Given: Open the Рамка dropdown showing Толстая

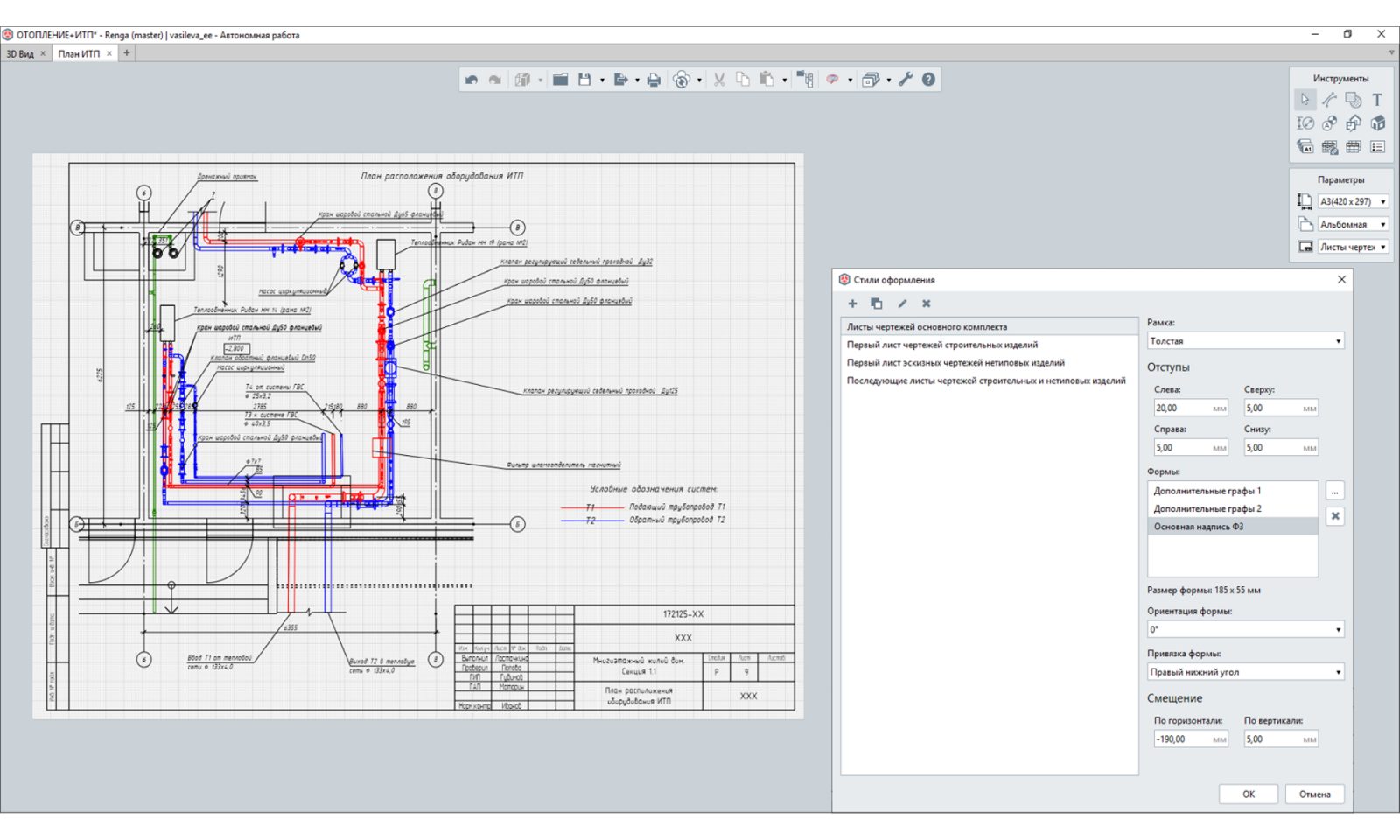Looking at the screenshot, I should (1244, 341).
